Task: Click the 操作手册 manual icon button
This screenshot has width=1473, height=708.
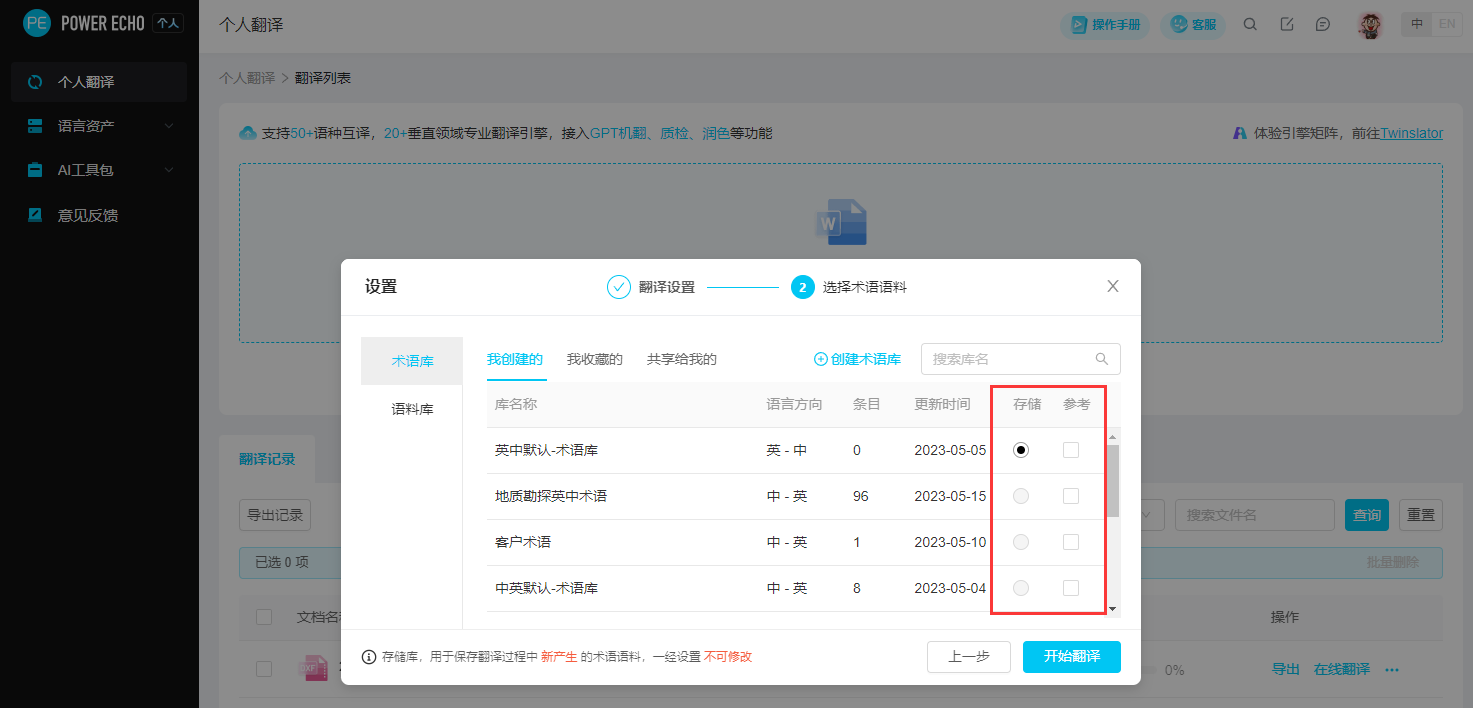Action: [1104, 25]
